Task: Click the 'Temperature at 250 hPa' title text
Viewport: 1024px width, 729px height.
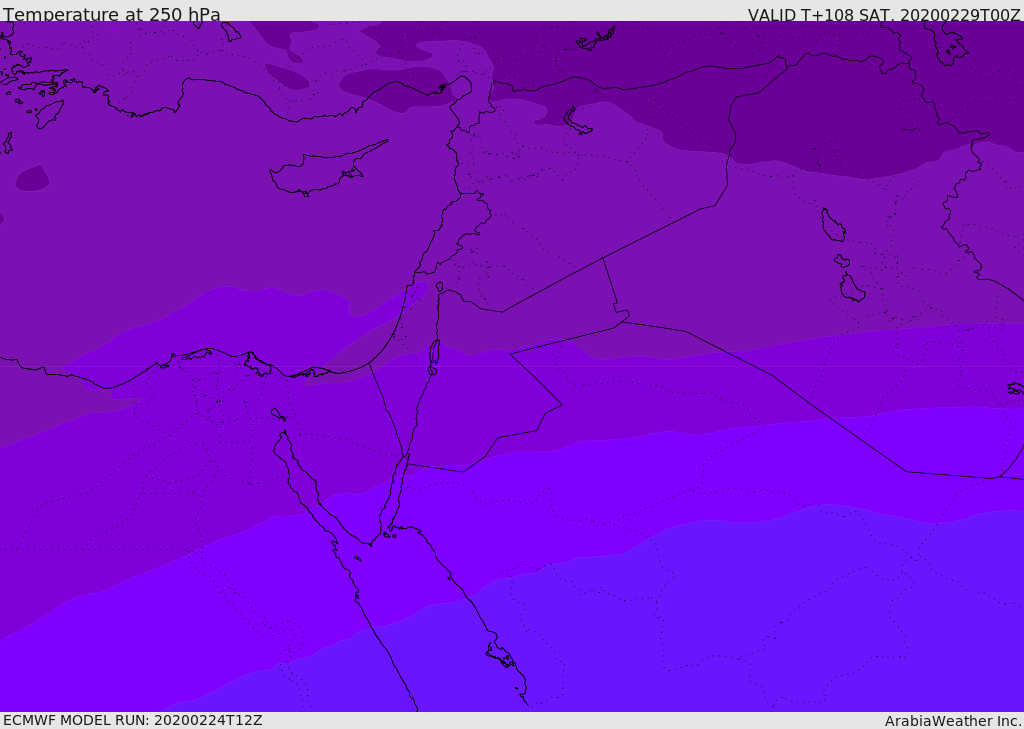Action: tap(111, 15)
